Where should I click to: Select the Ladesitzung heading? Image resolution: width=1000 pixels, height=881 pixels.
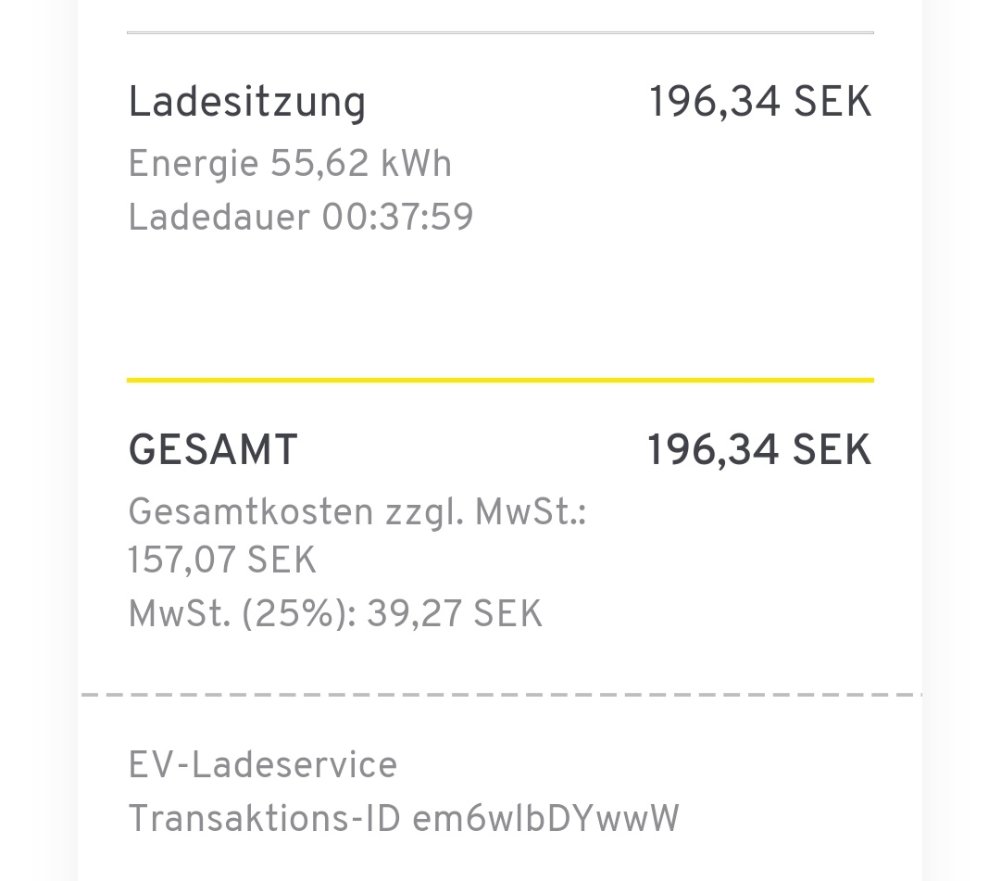[247, 103]
